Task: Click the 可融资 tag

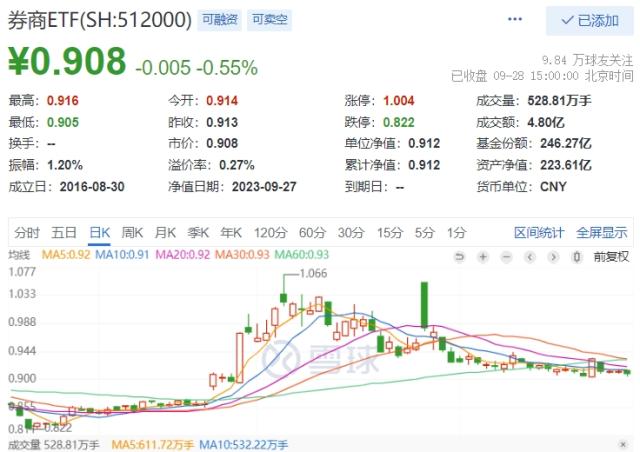Action: (220, 20)
